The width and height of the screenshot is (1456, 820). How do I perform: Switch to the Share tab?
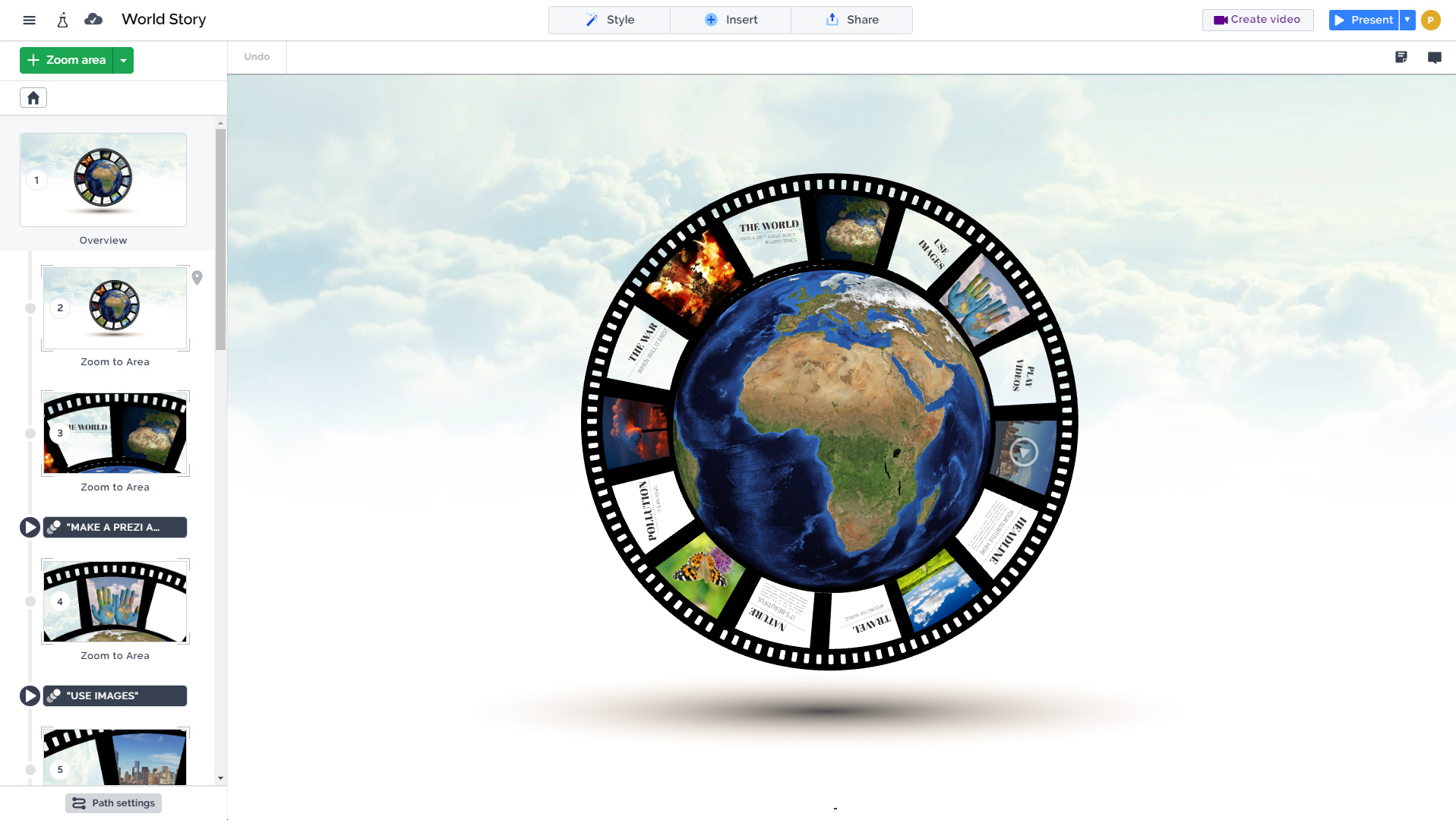coord(851,20)
